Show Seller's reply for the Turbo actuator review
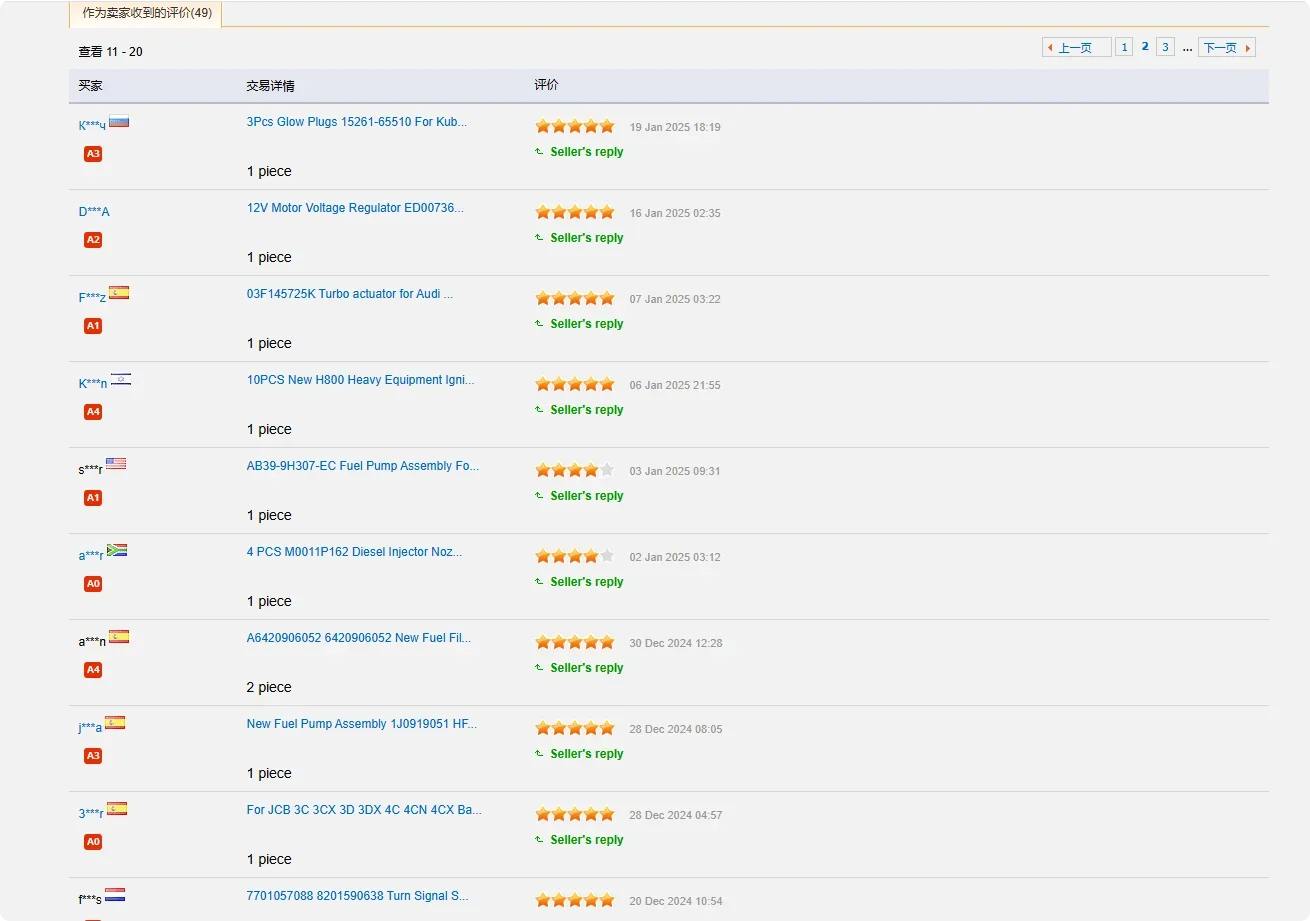The image size is (1310, 921). point(586,324)
